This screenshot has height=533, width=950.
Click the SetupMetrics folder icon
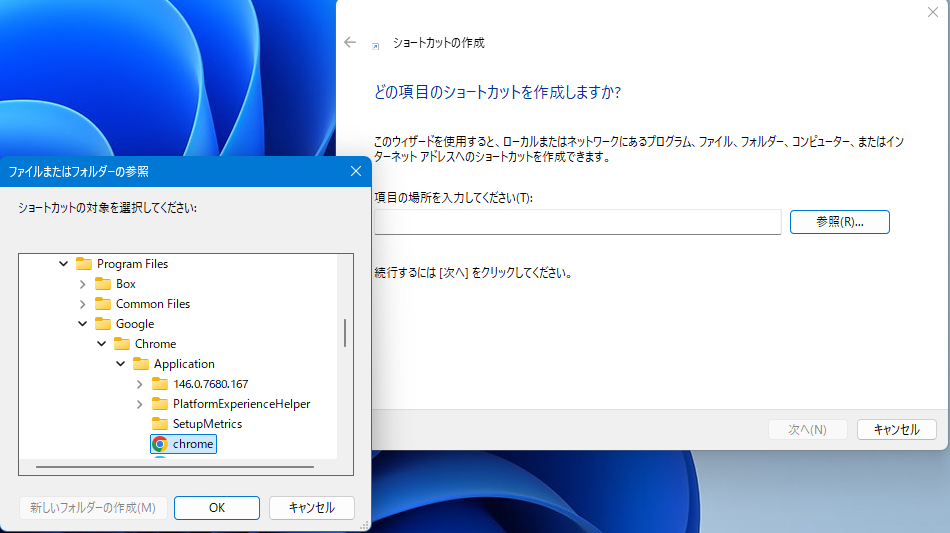pyautogui.click(x=160, y=424)
